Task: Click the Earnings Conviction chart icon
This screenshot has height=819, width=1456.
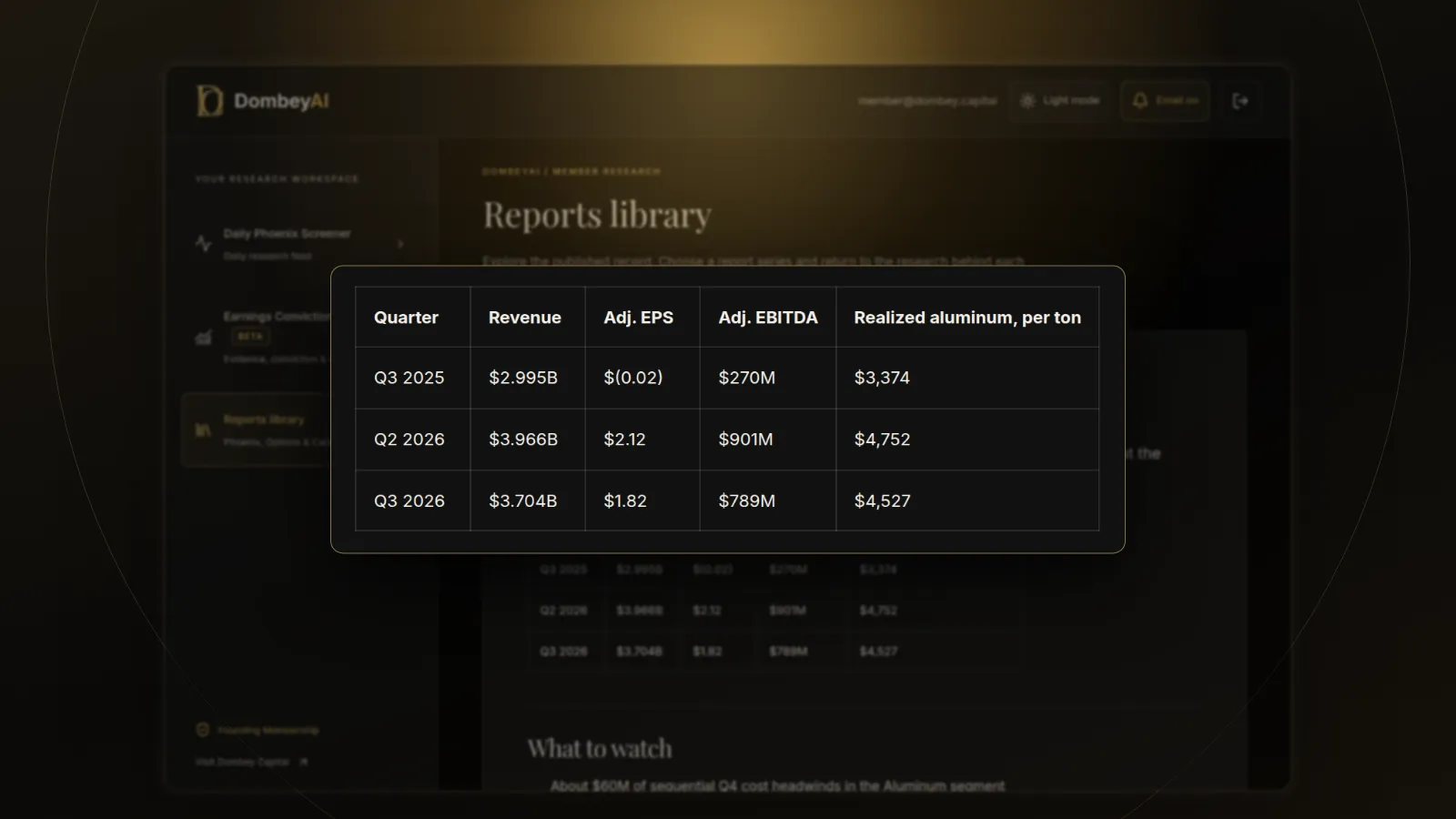Action: pyautogui.click(x=203, y=338)
